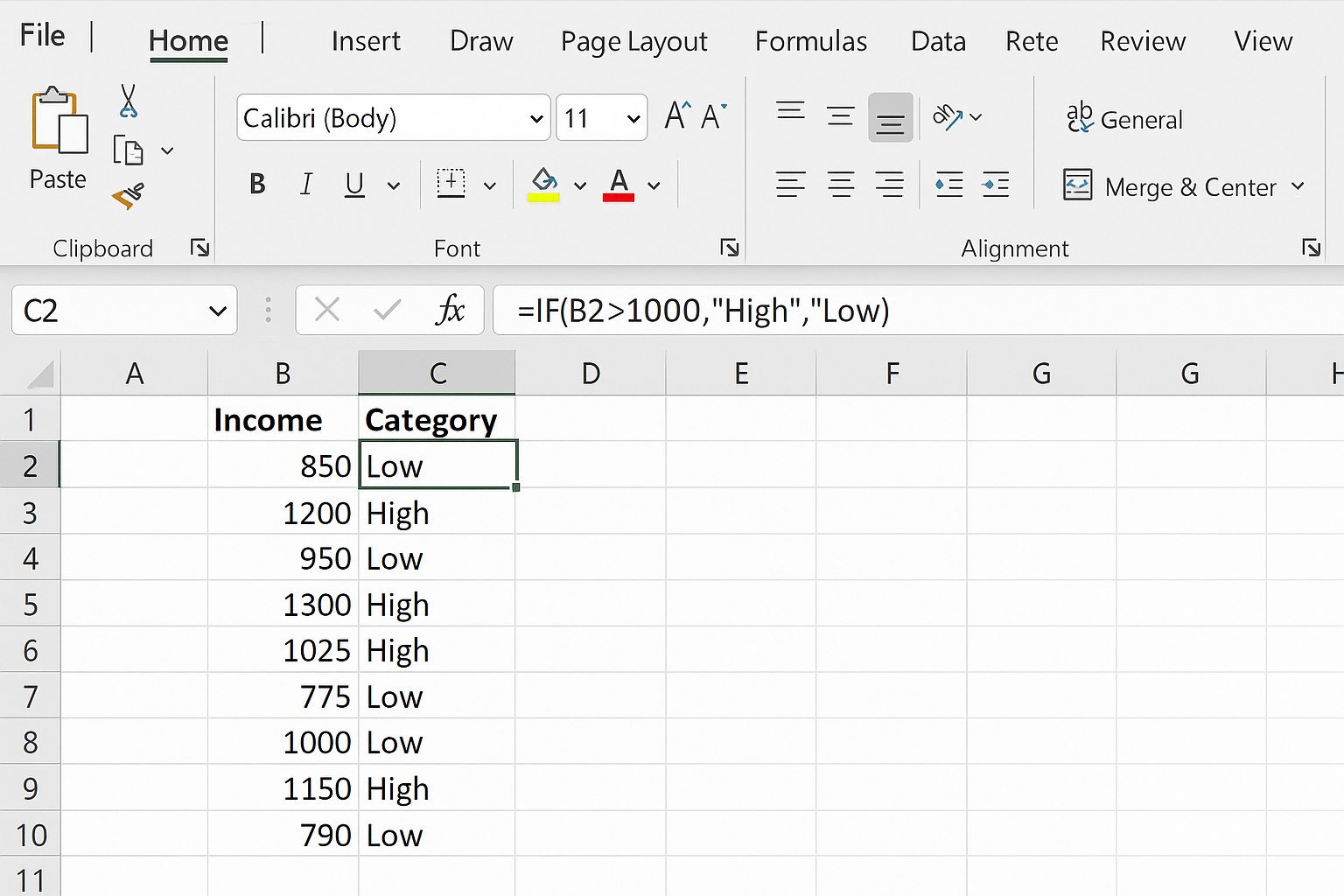1344x896 pixels.
Task: Click the Middle Align icon
Action: [841, 116]
